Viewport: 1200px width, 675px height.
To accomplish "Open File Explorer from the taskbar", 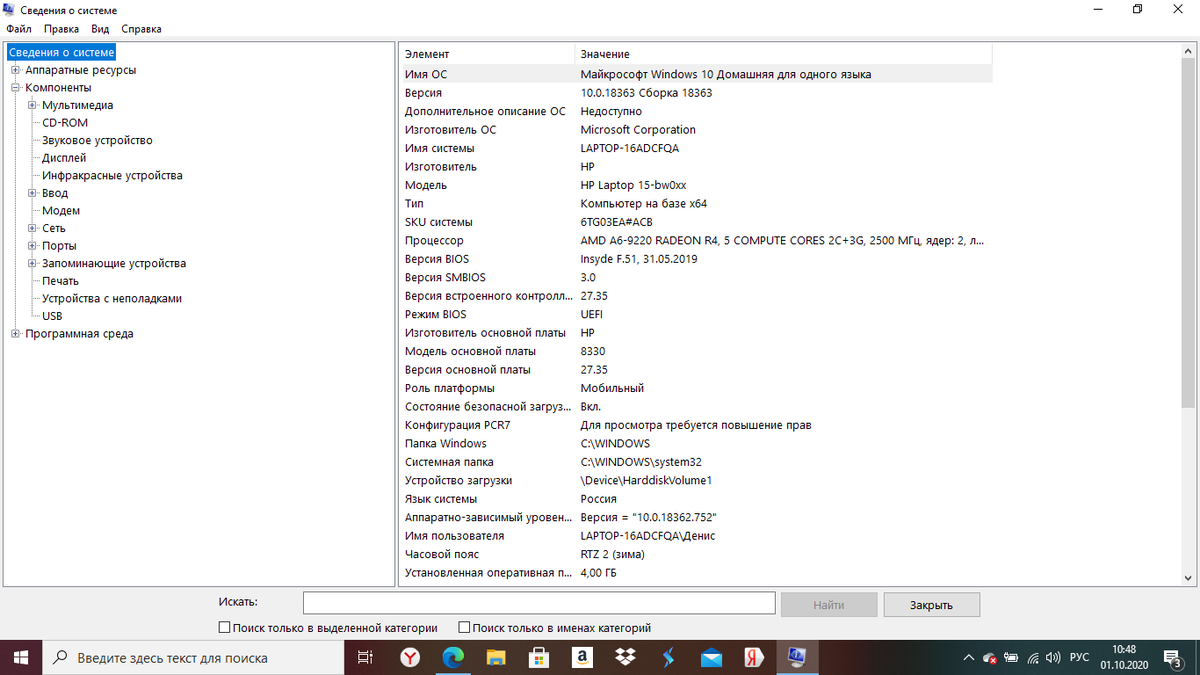I will point(496,658).
